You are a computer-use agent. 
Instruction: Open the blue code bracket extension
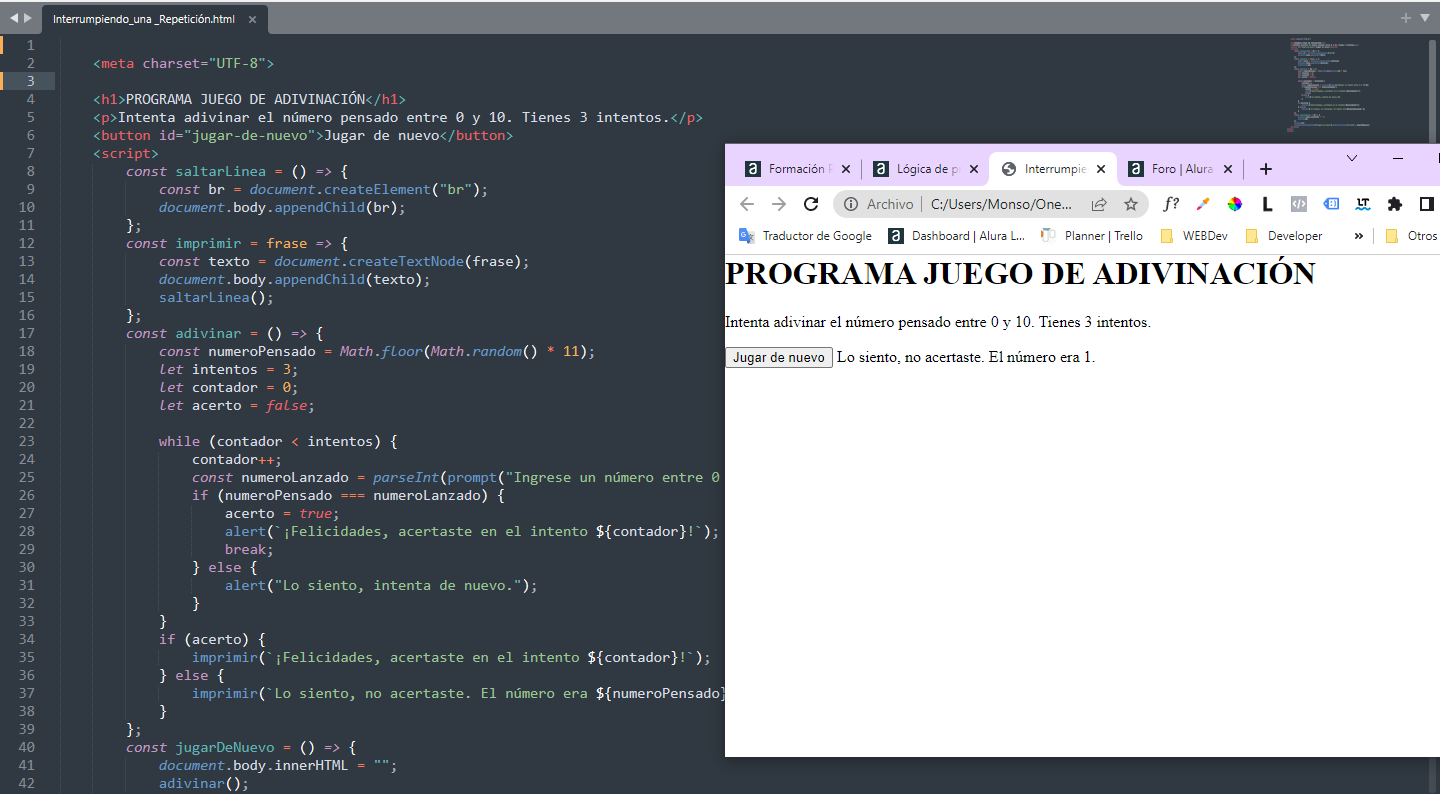click(x=1331, y=204)
